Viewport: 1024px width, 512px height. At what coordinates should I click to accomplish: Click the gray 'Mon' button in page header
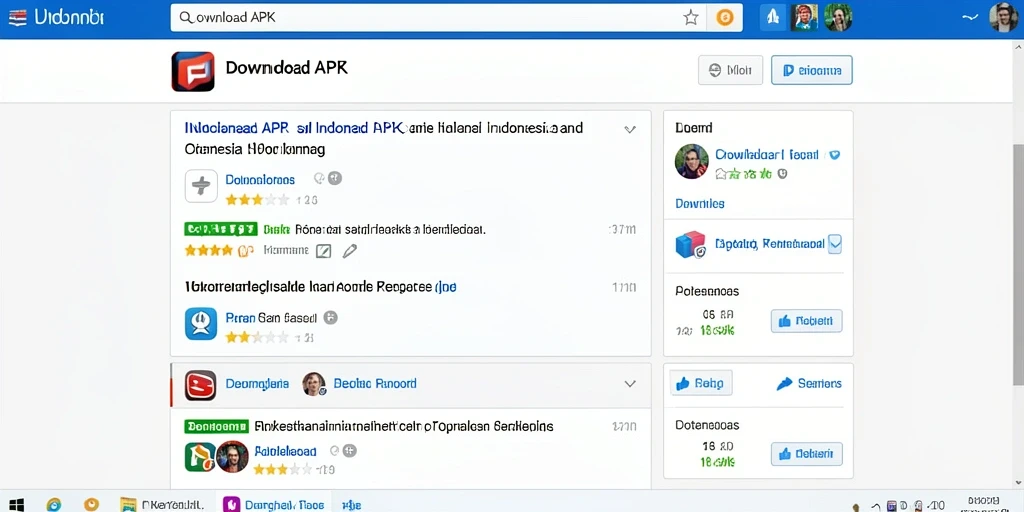point(730,70)
